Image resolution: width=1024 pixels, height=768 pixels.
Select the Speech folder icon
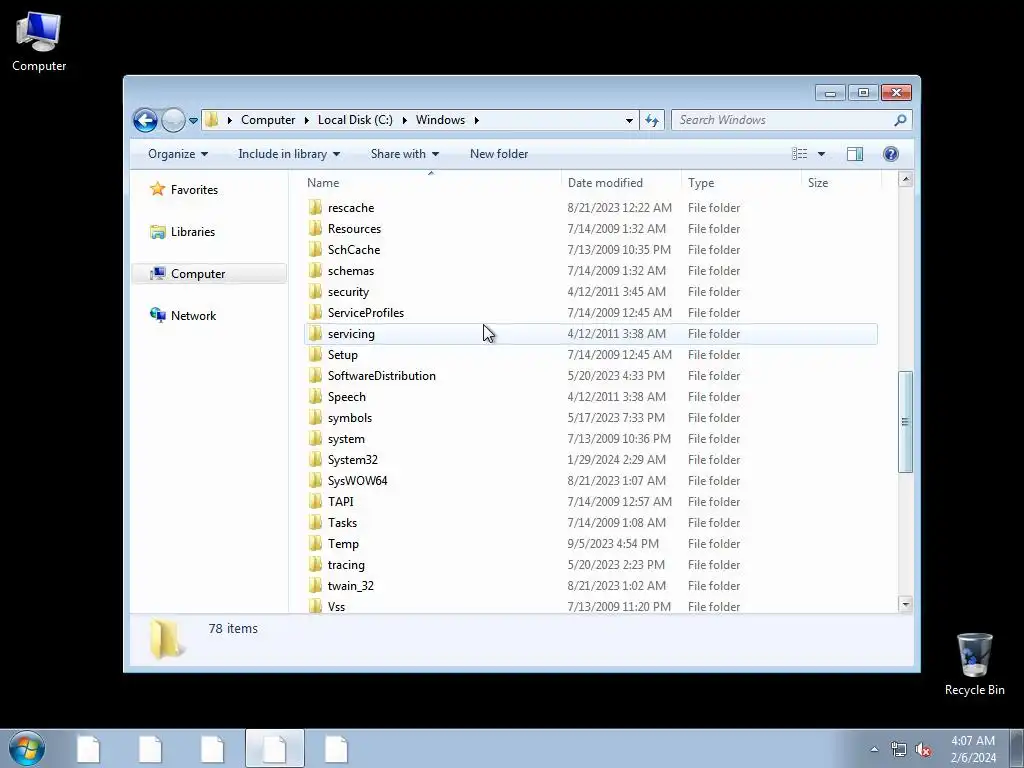coord(315,396)
